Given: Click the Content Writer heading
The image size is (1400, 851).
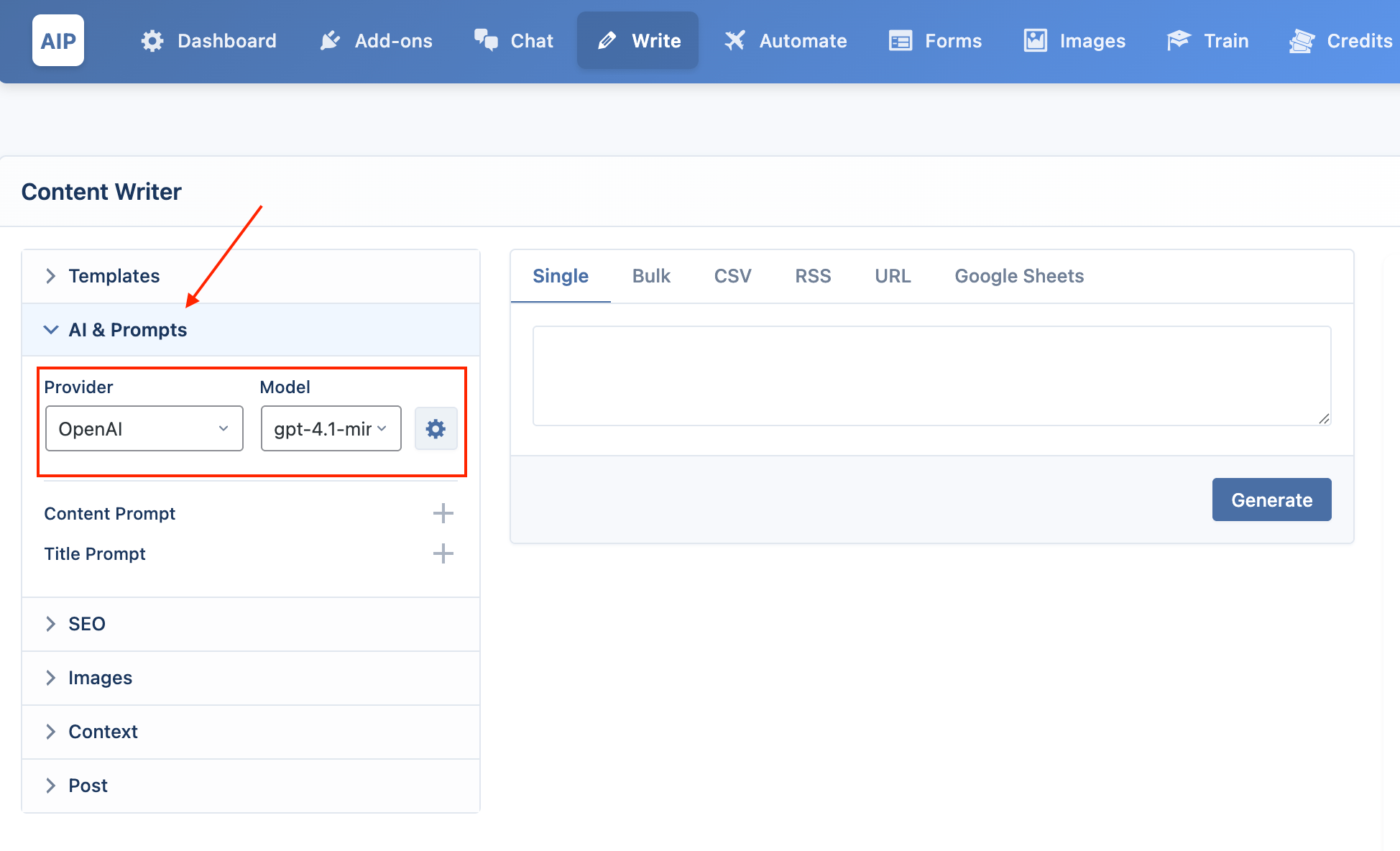Looking at the screenshot, I should (101, 192).
